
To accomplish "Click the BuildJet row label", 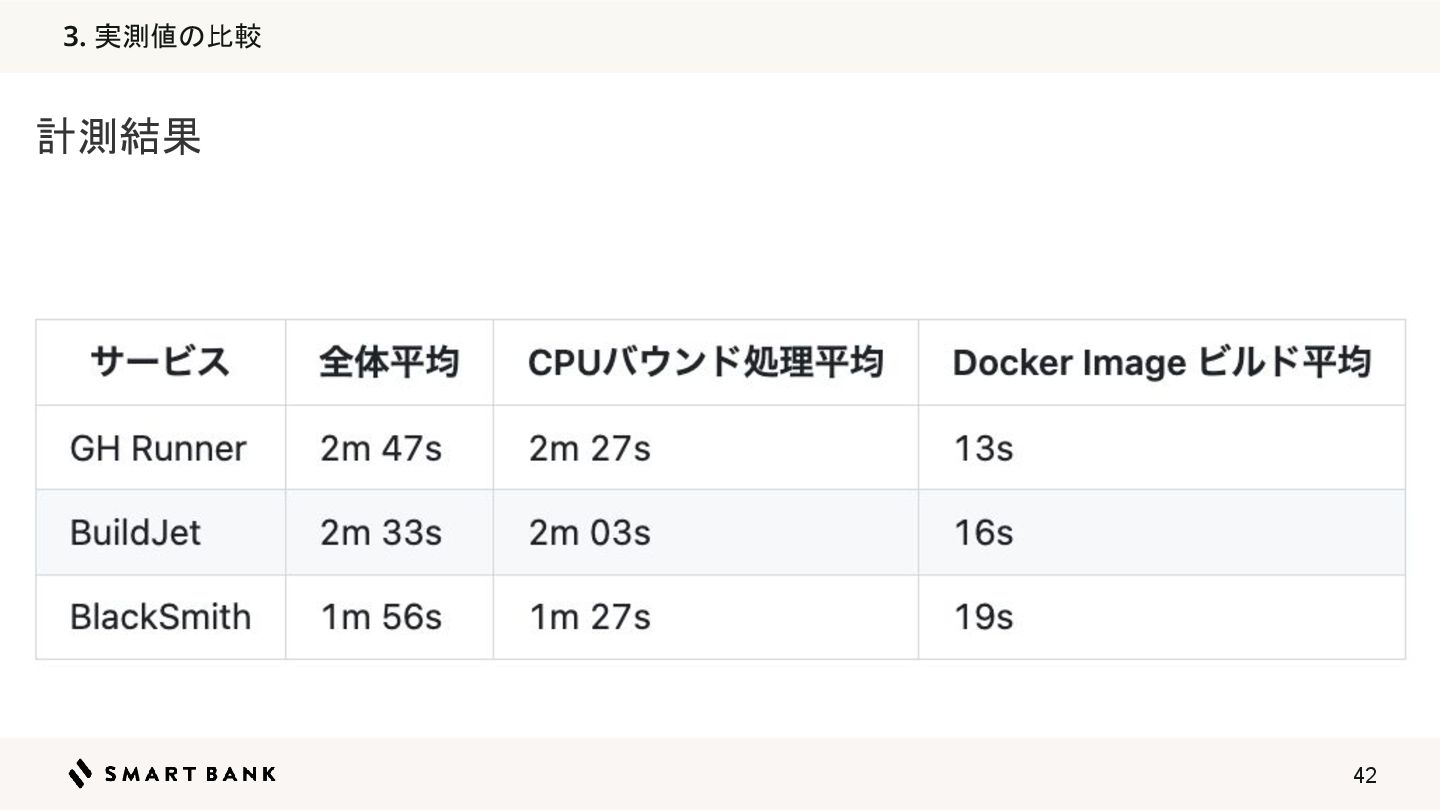I will tap(136, 532).
